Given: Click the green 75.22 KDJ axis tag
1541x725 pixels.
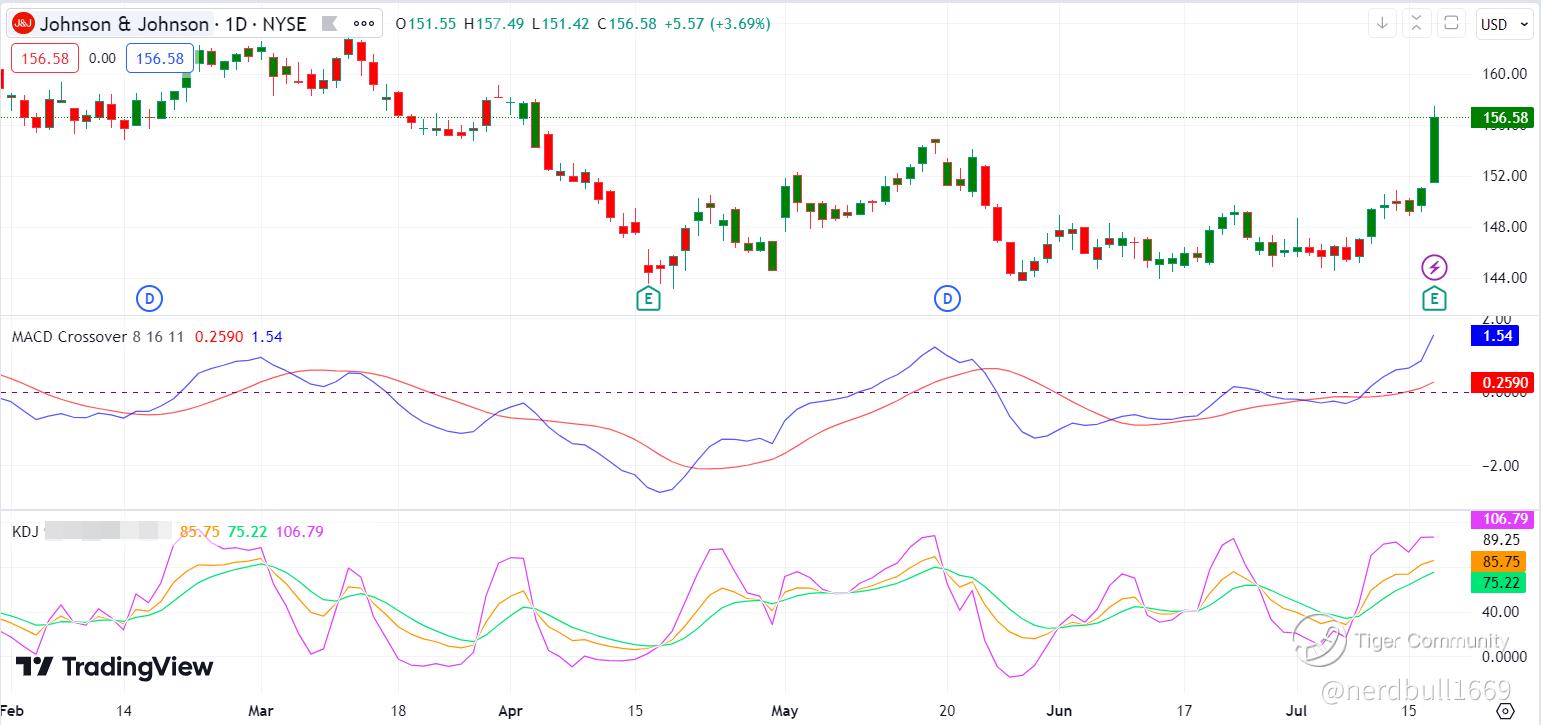Looking at the screenshot, I should tap(1499, 584).
